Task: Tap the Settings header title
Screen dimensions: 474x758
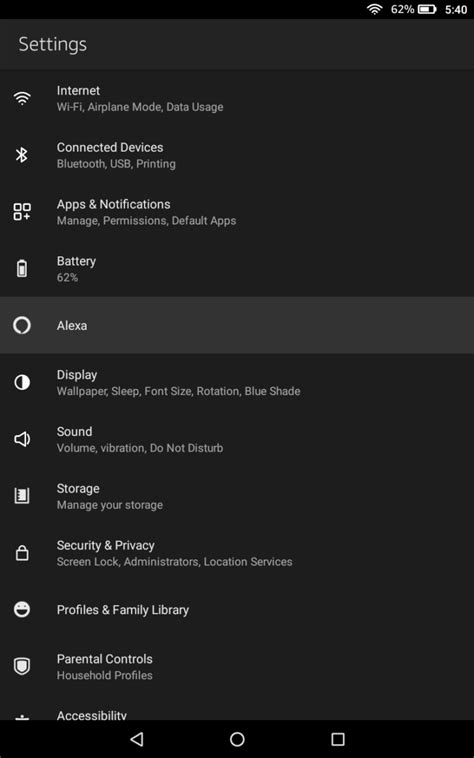Action: [x=53, y=44]
